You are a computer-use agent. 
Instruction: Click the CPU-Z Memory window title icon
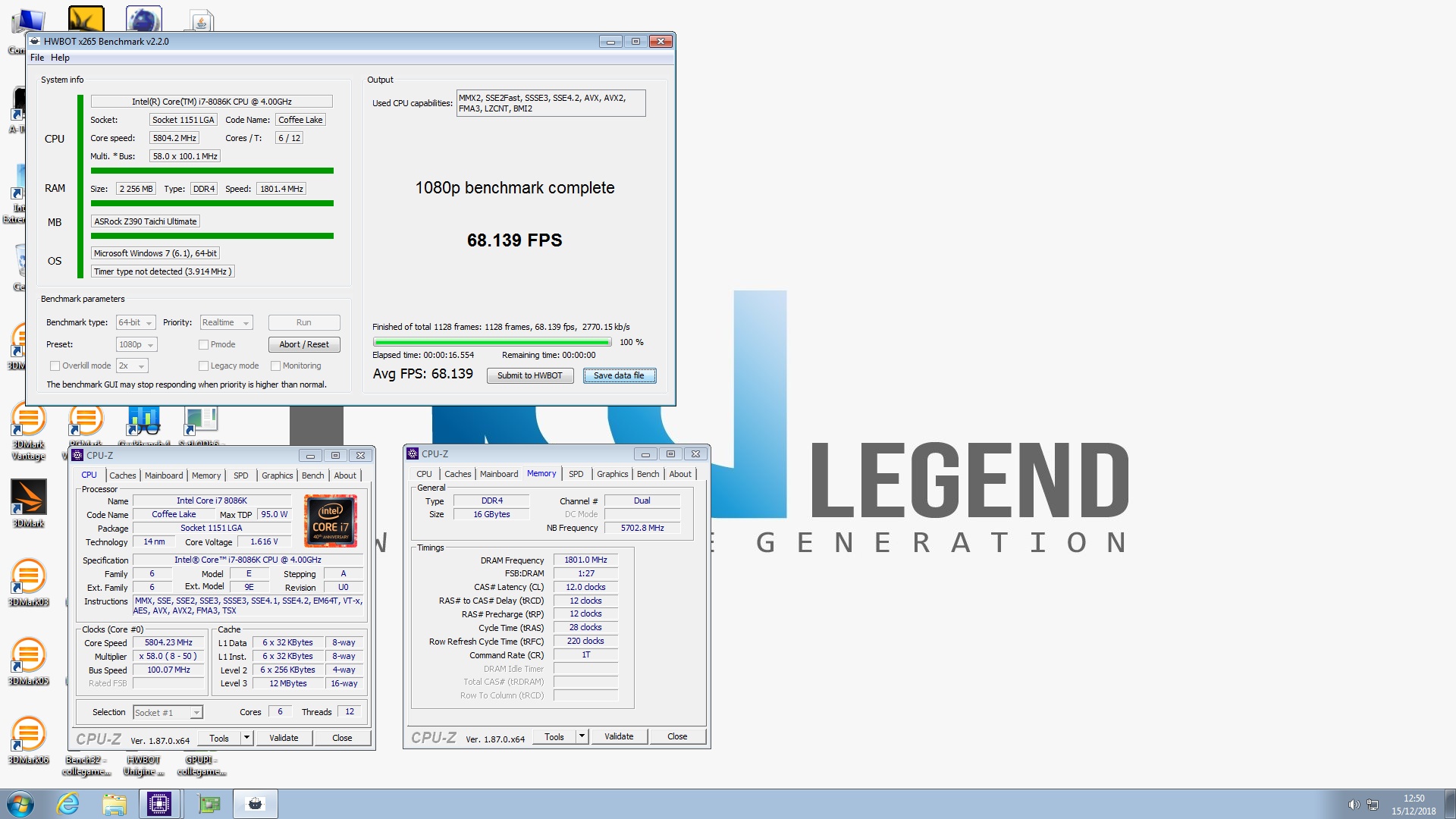tap(413, 453)
